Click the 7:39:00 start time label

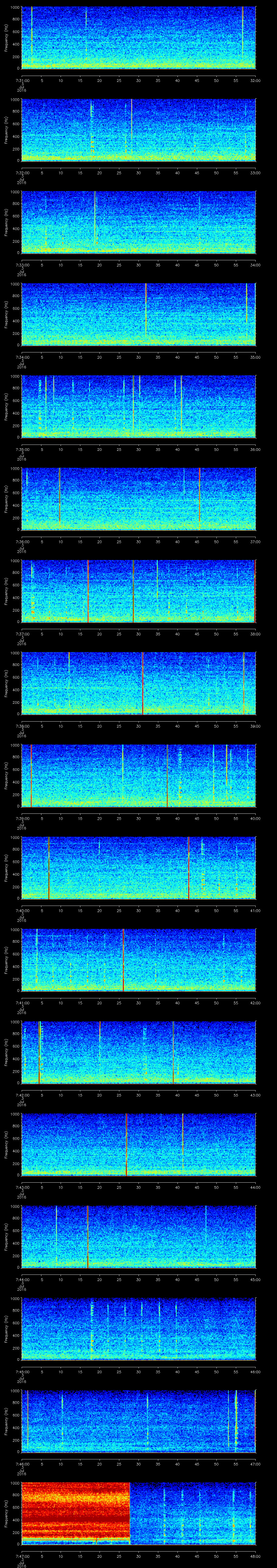[x=22, y=818]
